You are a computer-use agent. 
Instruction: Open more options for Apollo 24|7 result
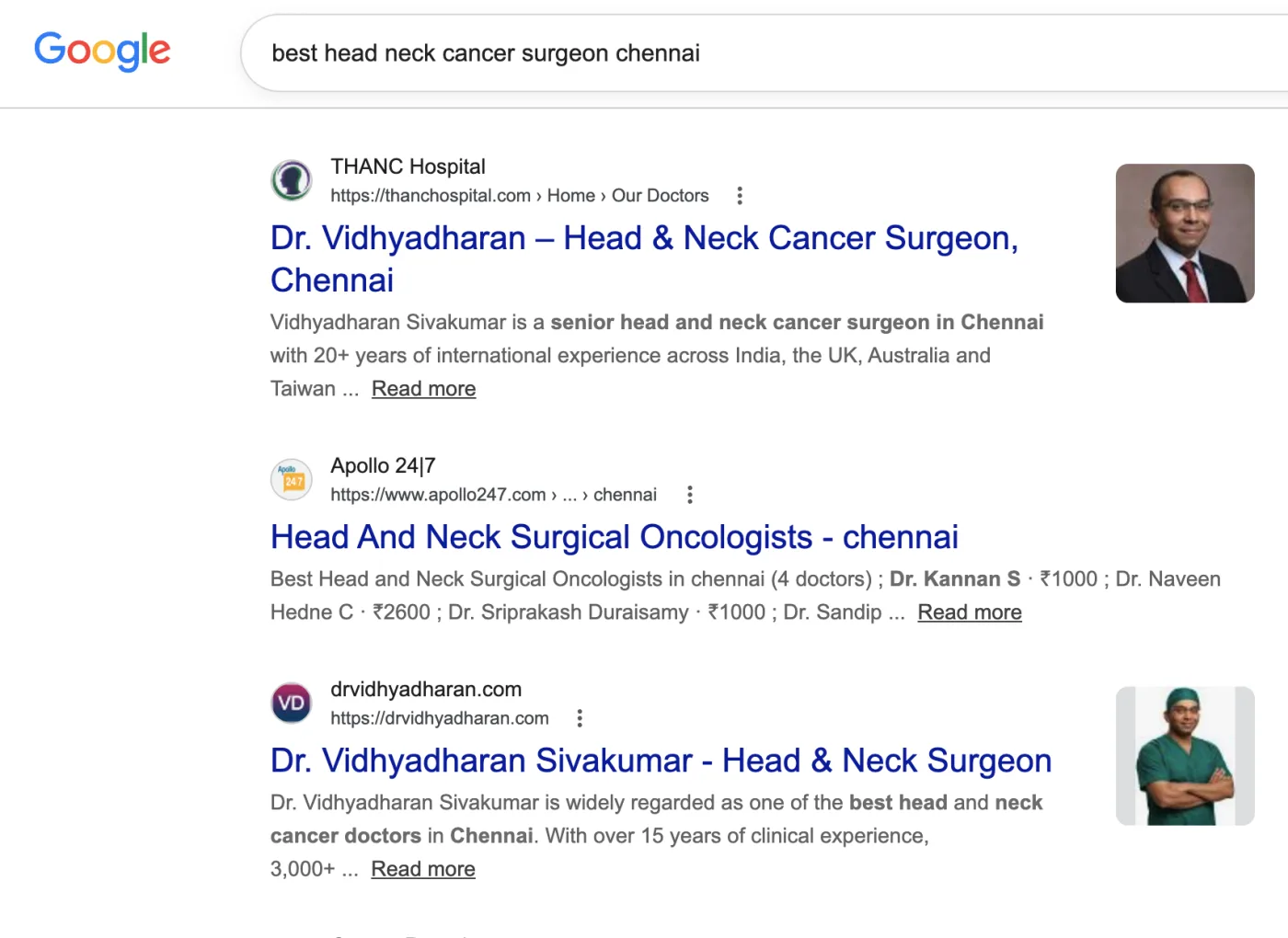coord(690,495)
